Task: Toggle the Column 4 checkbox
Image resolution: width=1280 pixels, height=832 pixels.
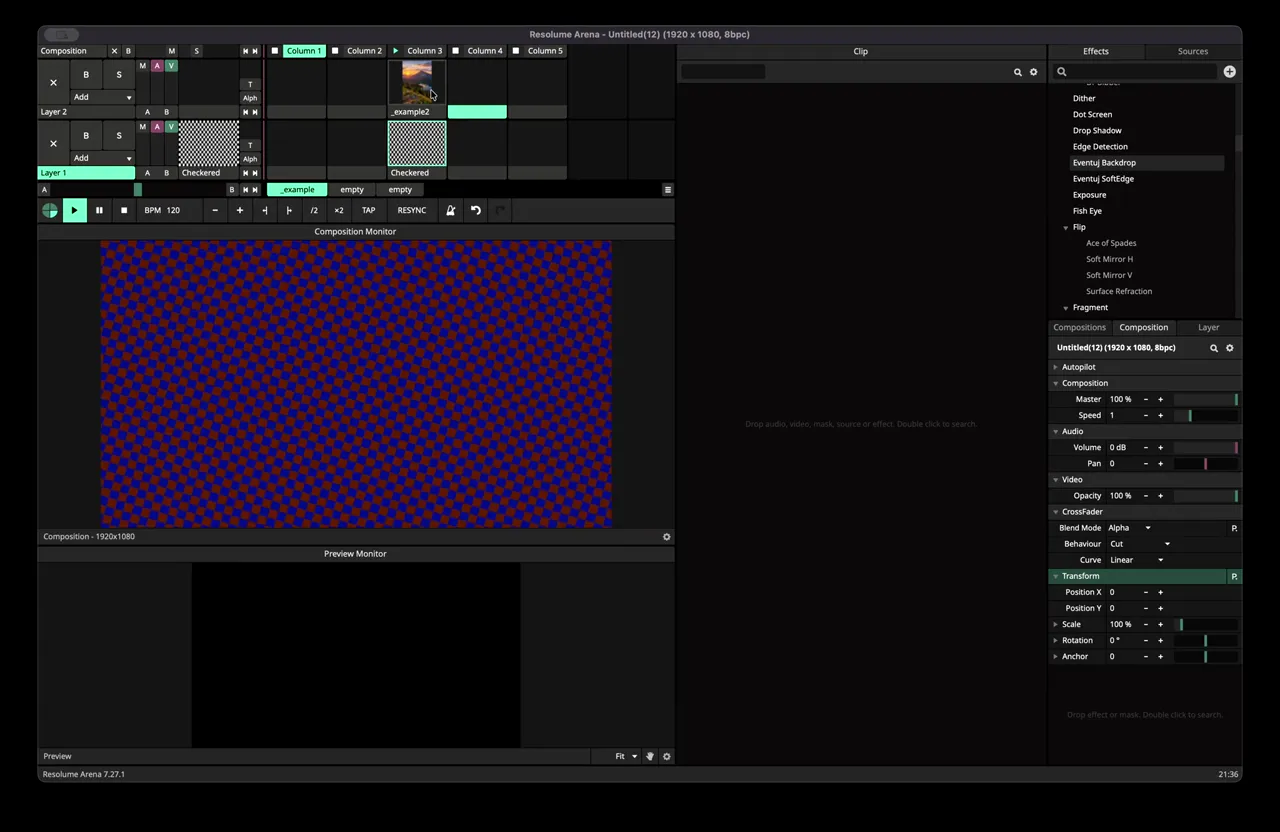Action: [x=455, y=51]
